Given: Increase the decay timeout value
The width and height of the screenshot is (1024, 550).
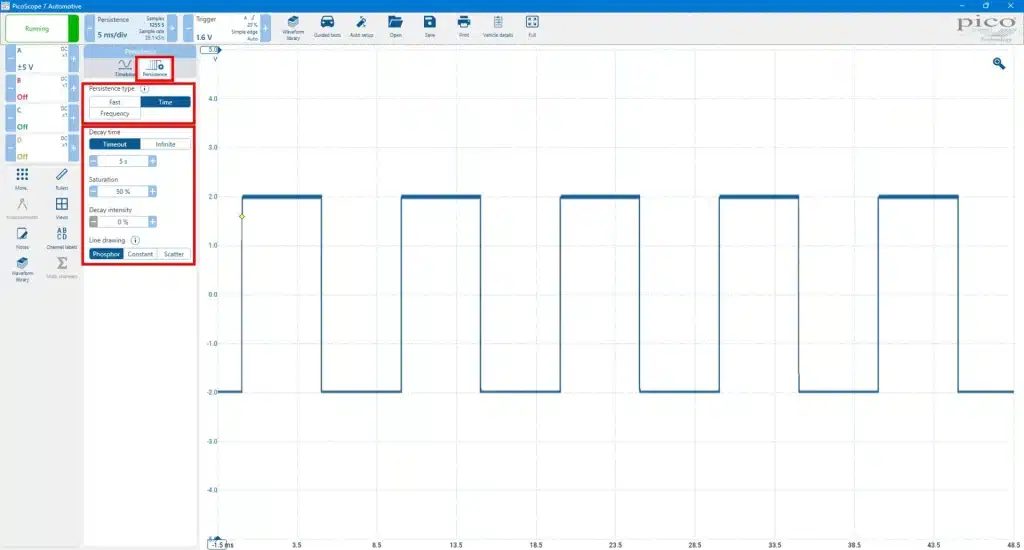Looking at the screenshot, I should tap(152, 161).
